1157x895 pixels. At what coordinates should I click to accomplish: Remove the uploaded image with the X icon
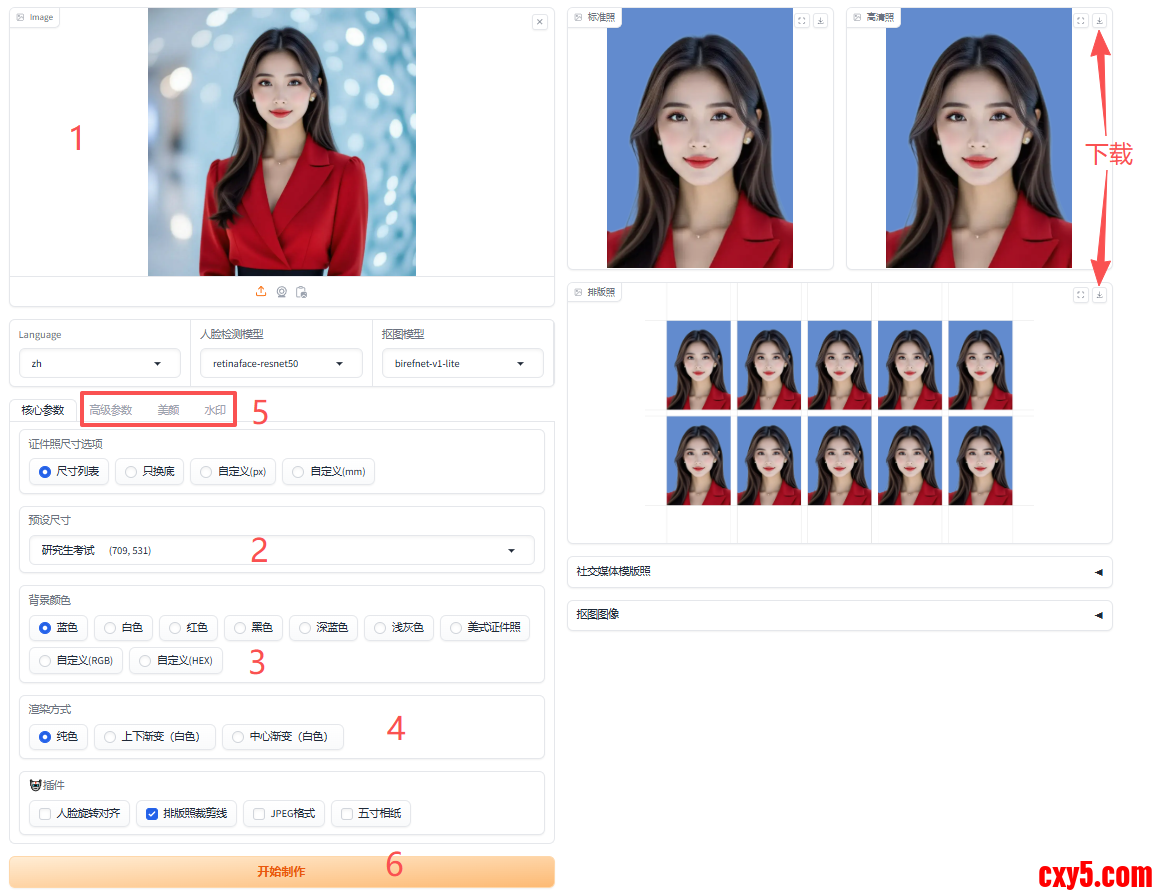pyautogui.click(x=540, y=22)
